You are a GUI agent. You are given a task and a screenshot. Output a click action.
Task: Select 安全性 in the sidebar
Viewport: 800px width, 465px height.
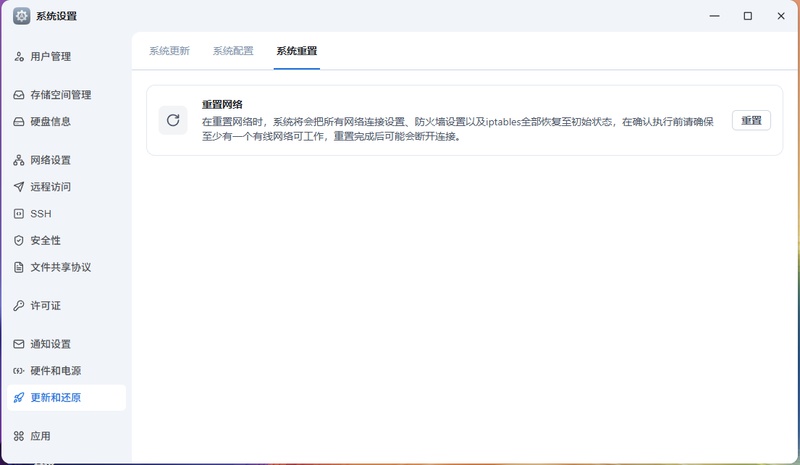(66, 240)
